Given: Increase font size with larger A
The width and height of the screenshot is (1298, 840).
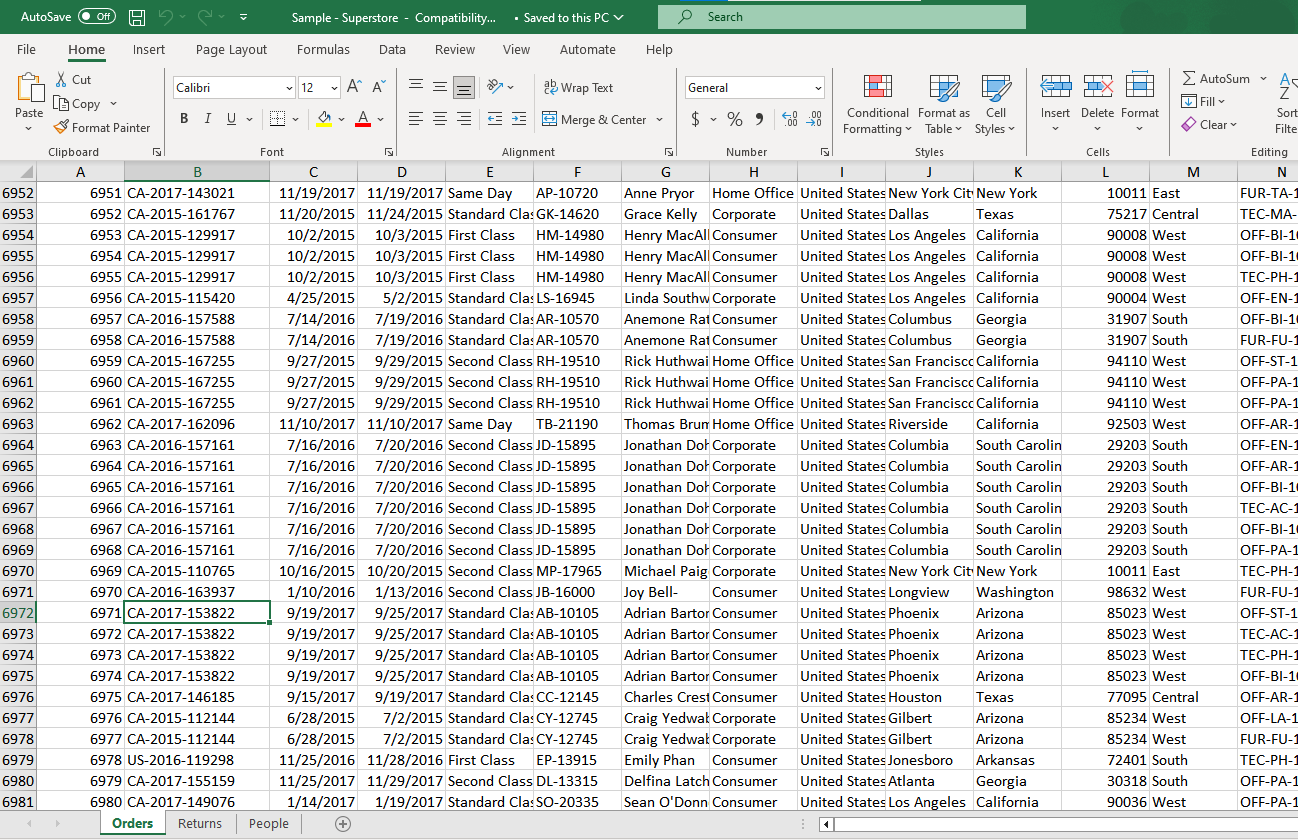Looking at the screenshot, I should click(355, 88).
